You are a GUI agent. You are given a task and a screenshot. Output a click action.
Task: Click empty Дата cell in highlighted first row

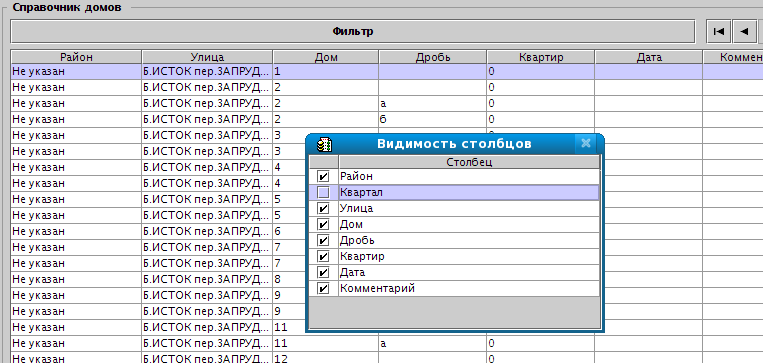pyautogui.click(x=649, y=72)
